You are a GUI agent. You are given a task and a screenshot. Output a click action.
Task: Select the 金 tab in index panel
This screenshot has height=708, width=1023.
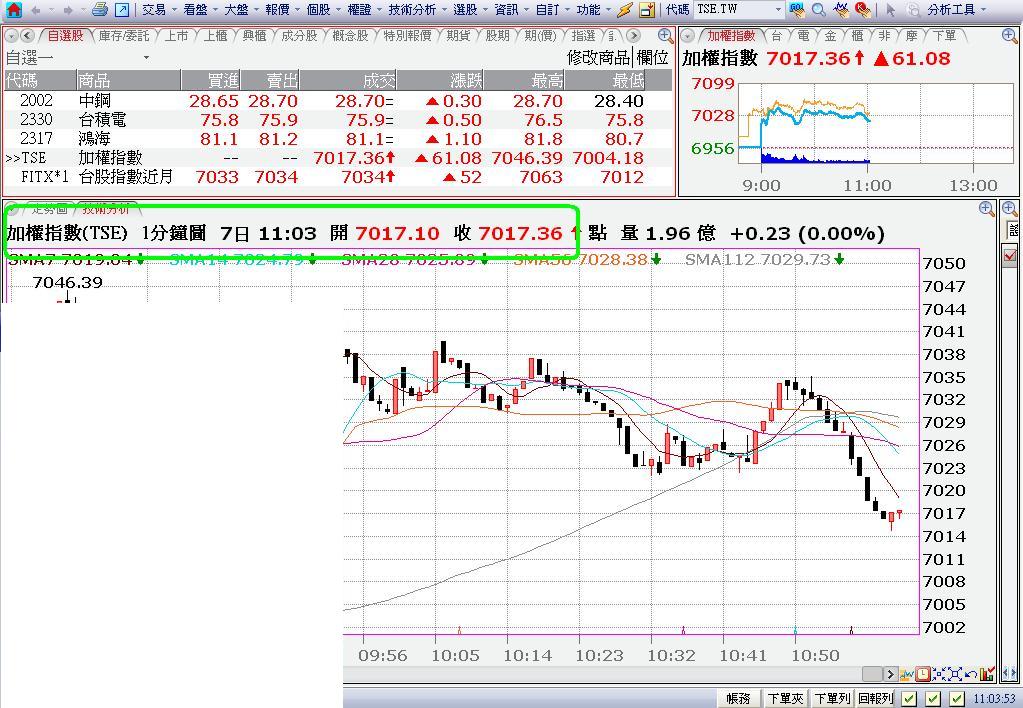click(830, 36)
